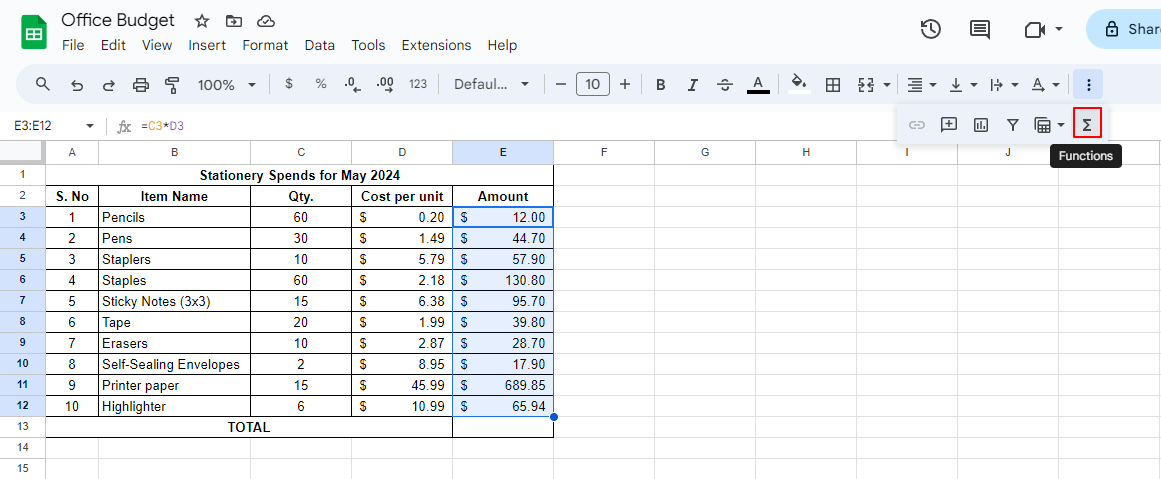Print the spreadsheet
This screenshot has height=479, width=1161.
(141, 84)
